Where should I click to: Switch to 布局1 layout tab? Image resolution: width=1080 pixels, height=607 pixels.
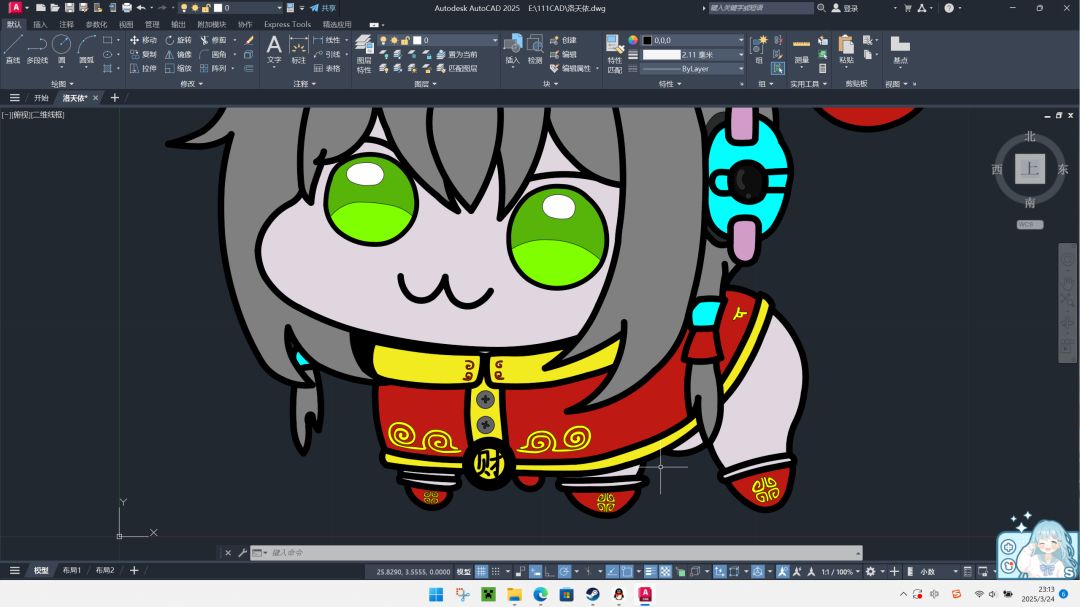(x=72, y=570)
